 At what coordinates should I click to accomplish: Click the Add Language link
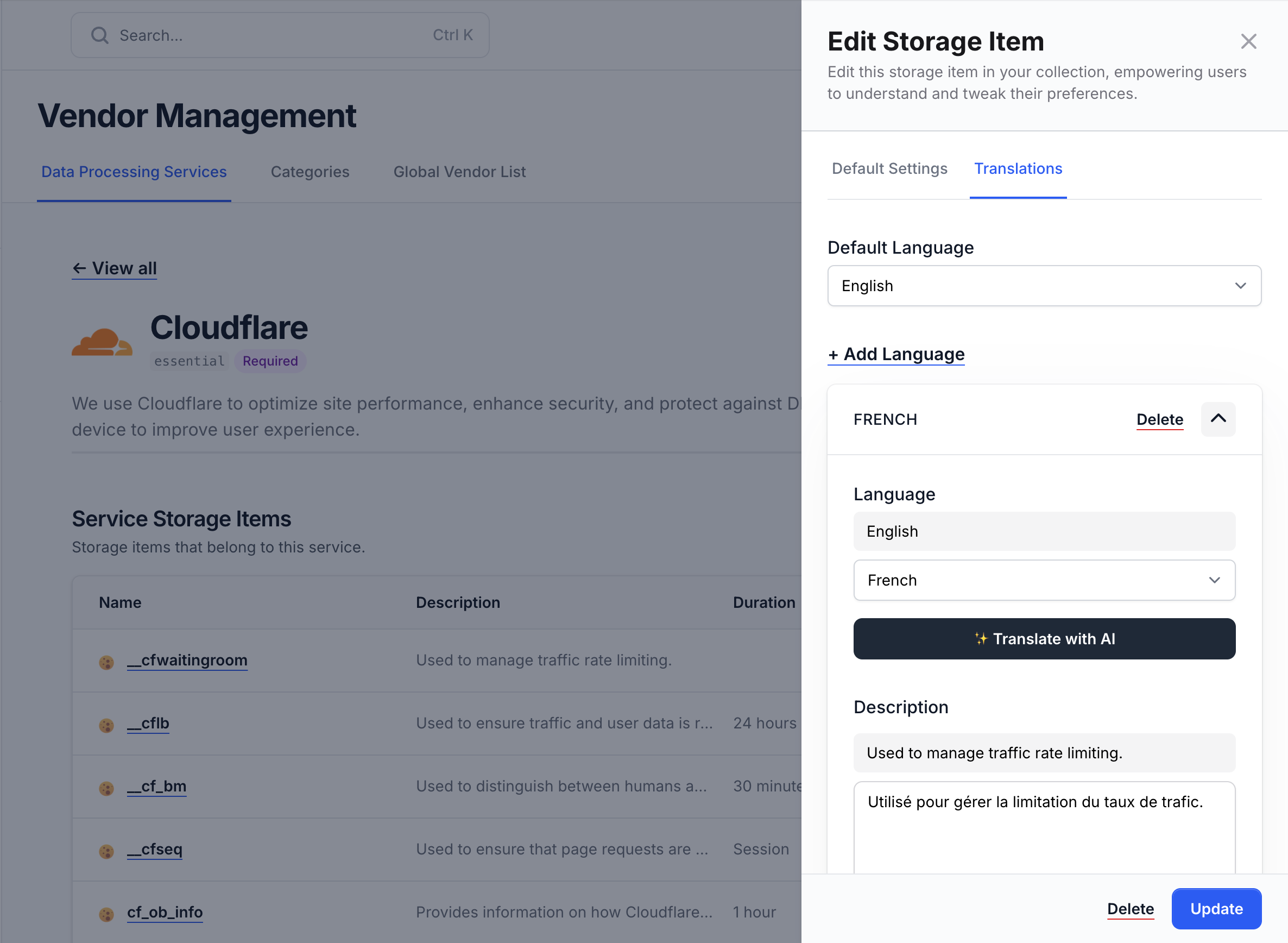[895, 355]
